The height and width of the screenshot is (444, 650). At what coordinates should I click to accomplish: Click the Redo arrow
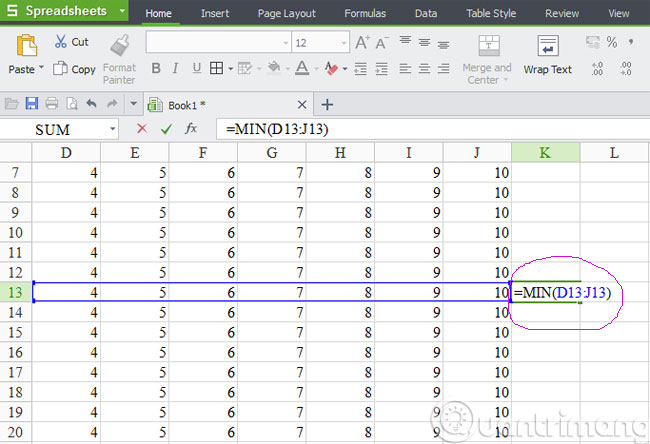(112, 103)
